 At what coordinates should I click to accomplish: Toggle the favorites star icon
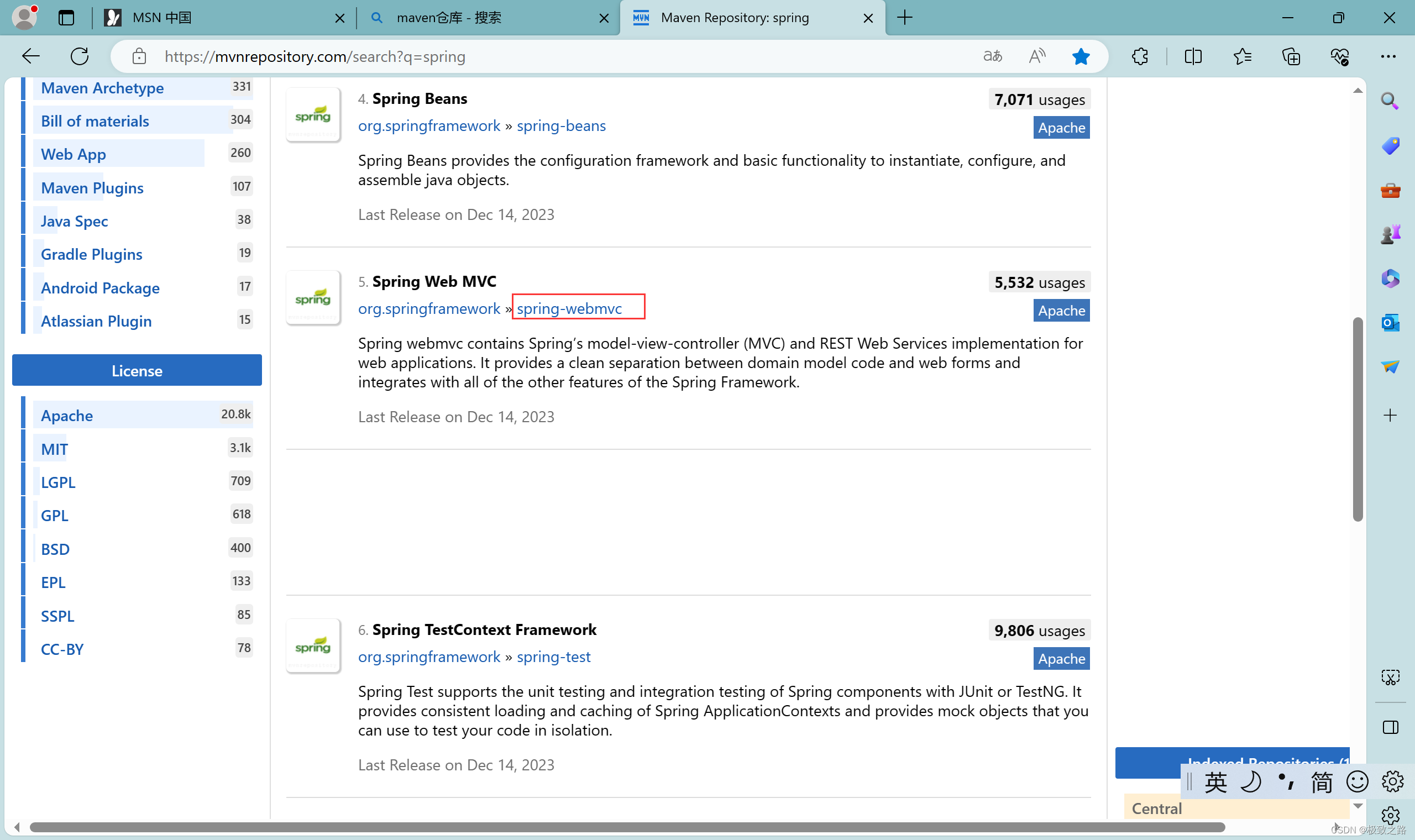point(1081,56)
